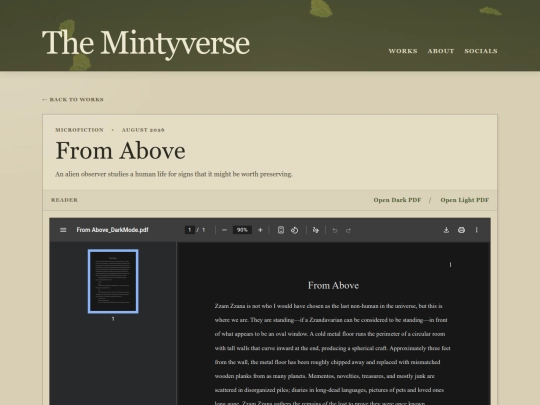Select the page number input field
Viewport: 540px width, 405px height.
coord(189,230)
